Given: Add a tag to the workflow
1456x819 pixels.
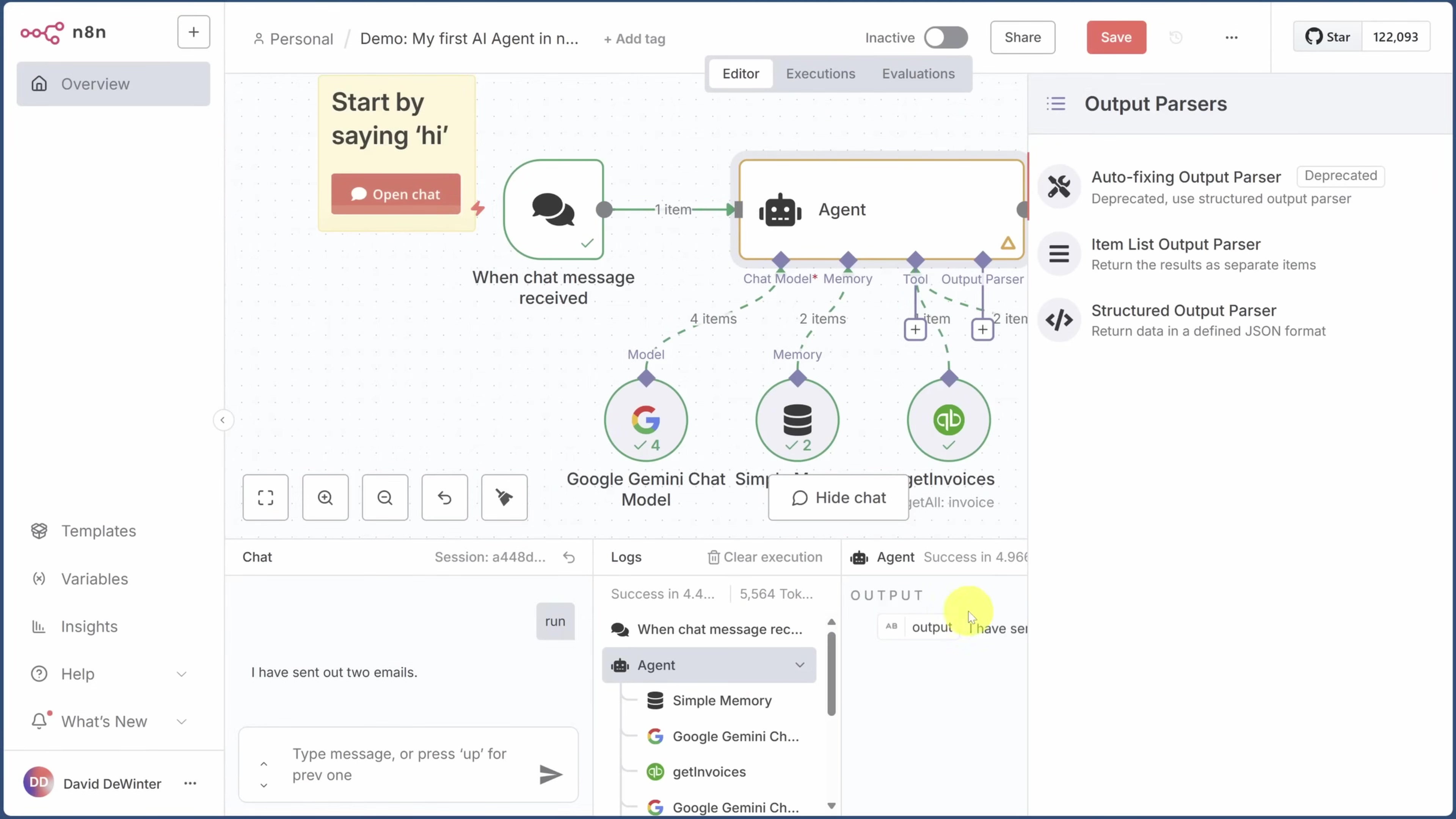Looking at the screenshot, I should coord(634,39).
